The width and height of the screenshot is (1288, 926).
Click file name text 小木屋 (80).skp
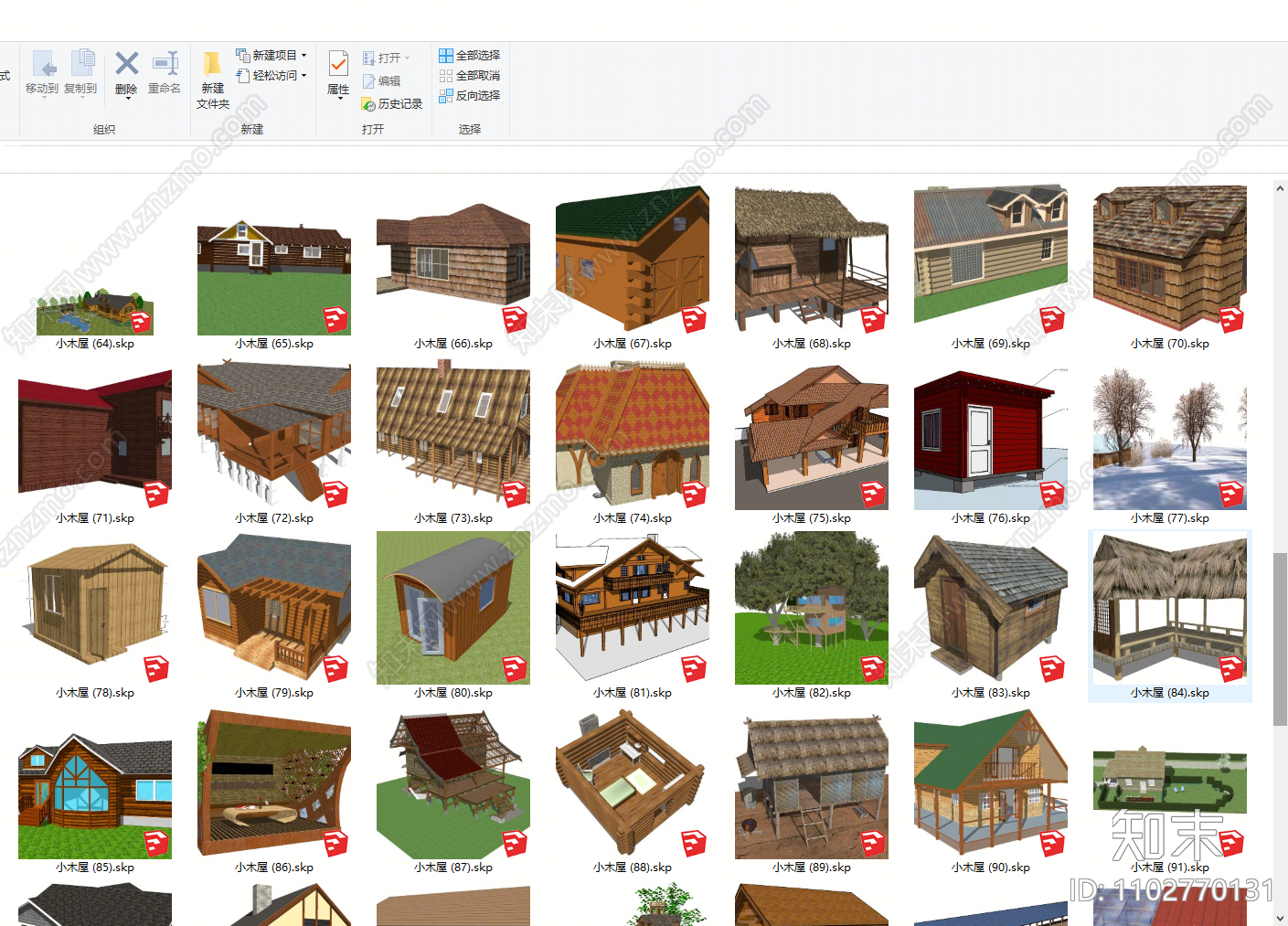pos(453,693)
